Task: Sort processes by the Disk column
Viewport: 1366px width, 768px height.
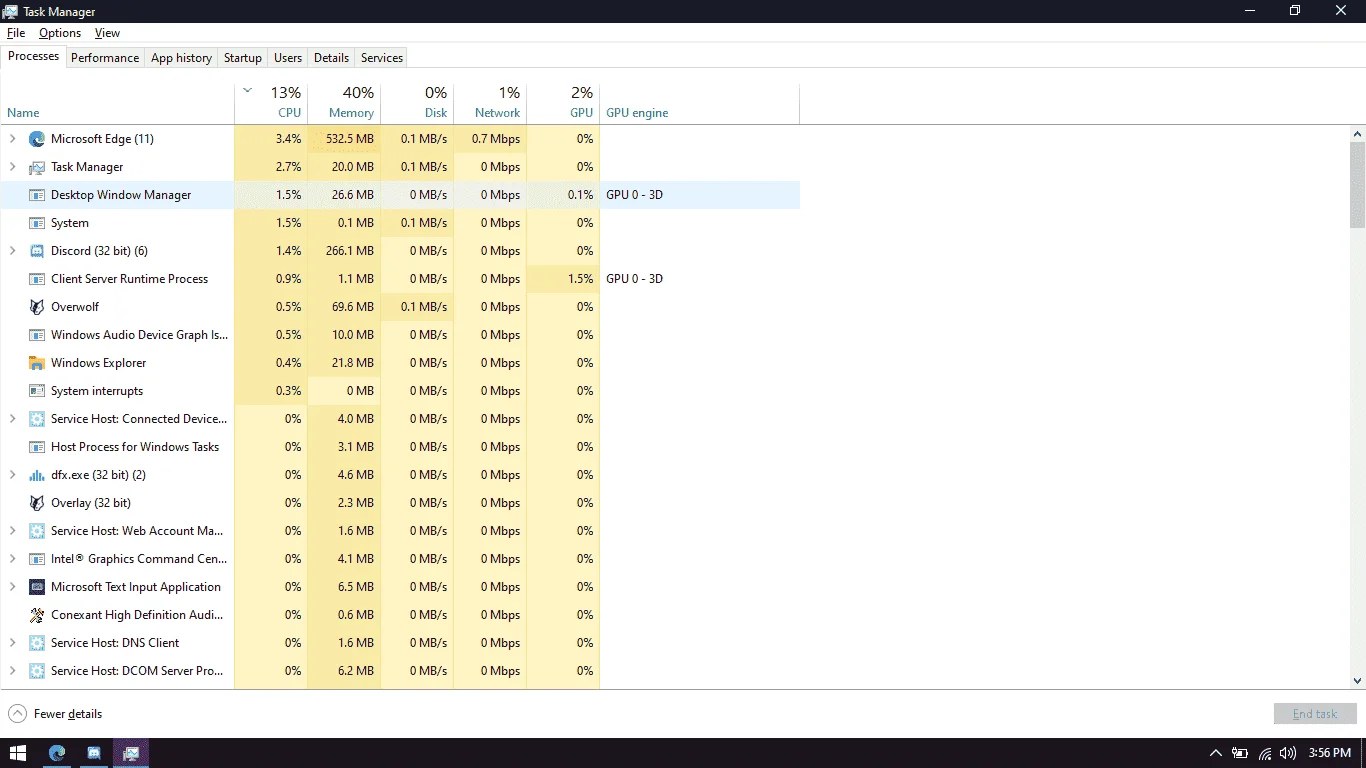Action: tap(417, 103)
